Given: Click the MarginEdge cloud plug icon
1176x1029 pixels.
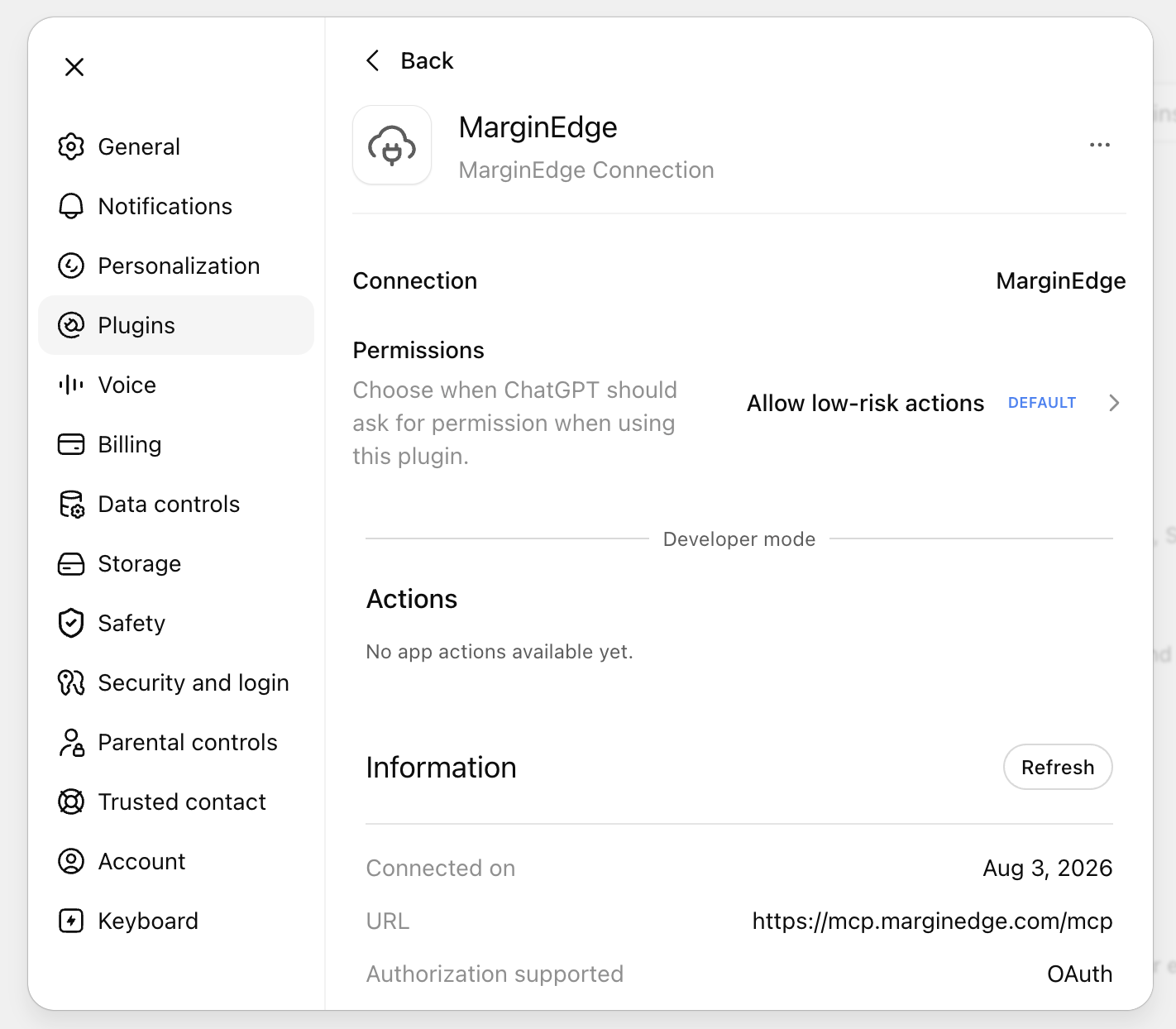Looking at the screenshot, I should point(392,145).
